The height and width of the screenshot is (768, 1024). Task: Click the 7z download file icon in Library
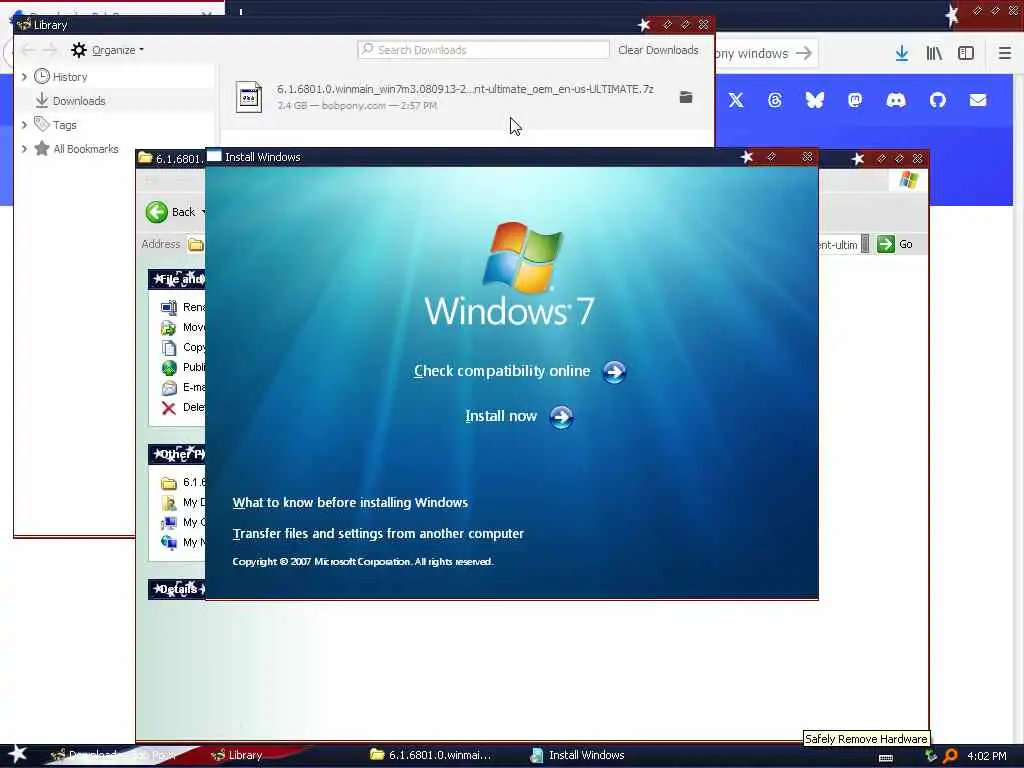pos(249,97)
